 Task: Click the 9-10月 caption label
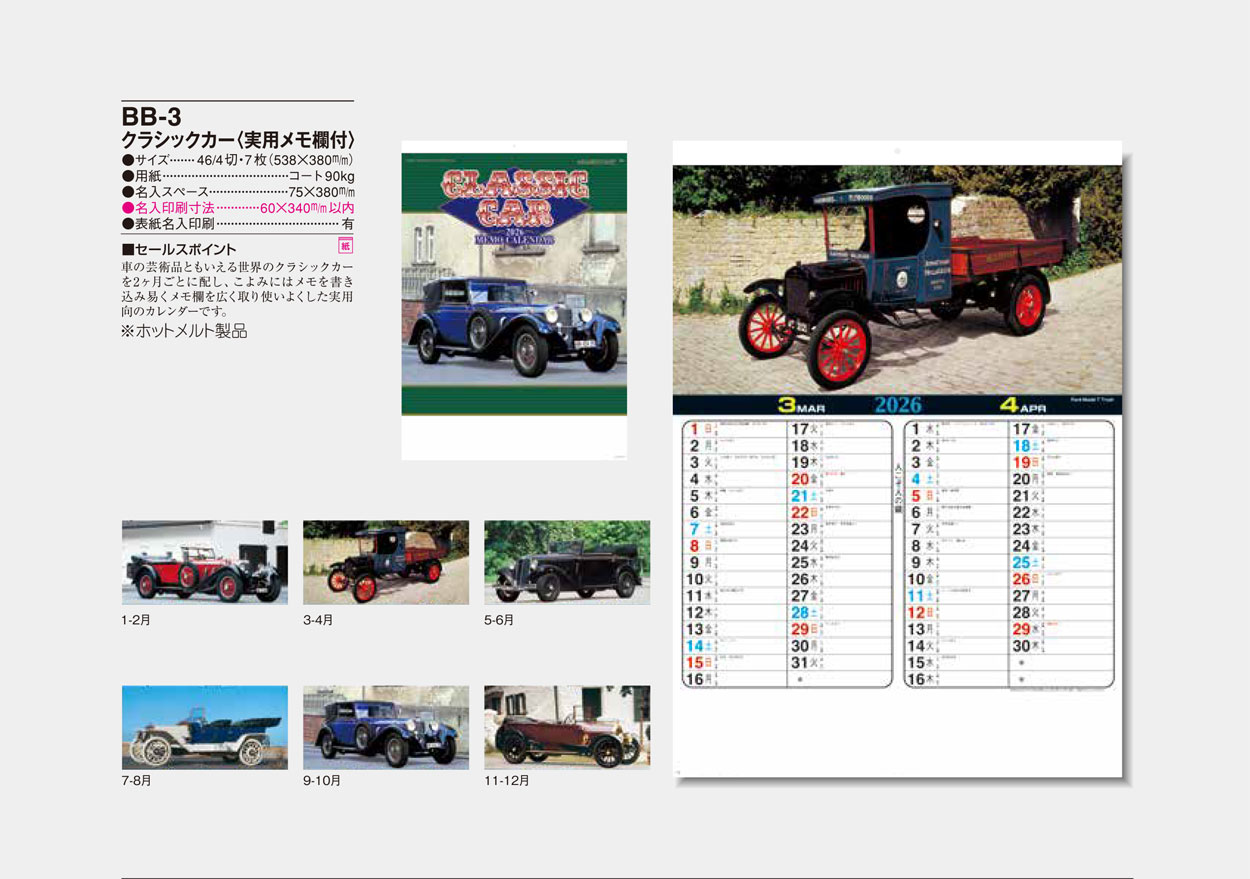pos(322,781)
